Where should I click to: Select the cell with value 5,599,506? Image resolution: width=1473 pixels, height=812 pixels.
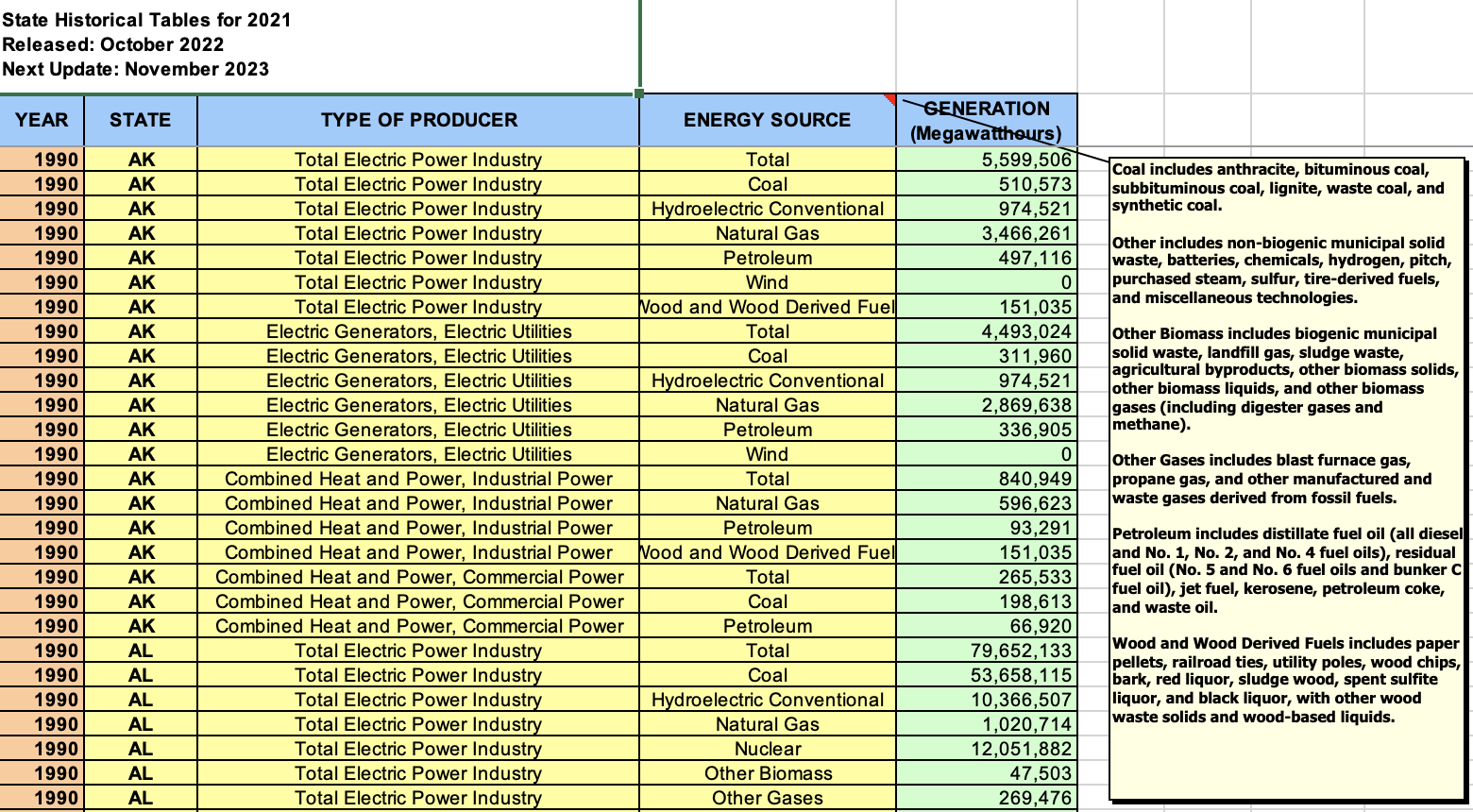click(986, 160)
